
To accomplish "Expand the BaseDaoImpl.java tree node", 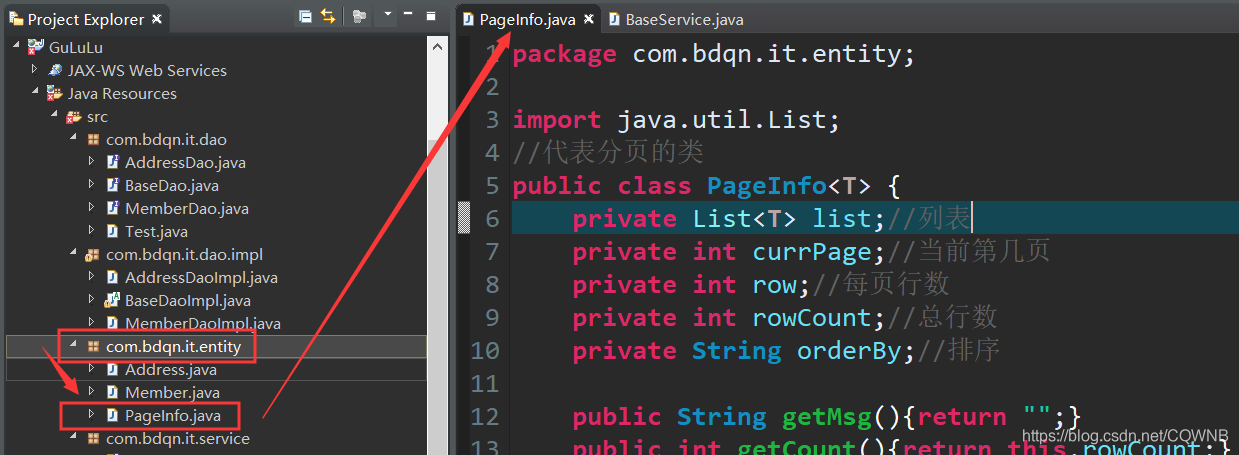I will click(x=91, y=300).
